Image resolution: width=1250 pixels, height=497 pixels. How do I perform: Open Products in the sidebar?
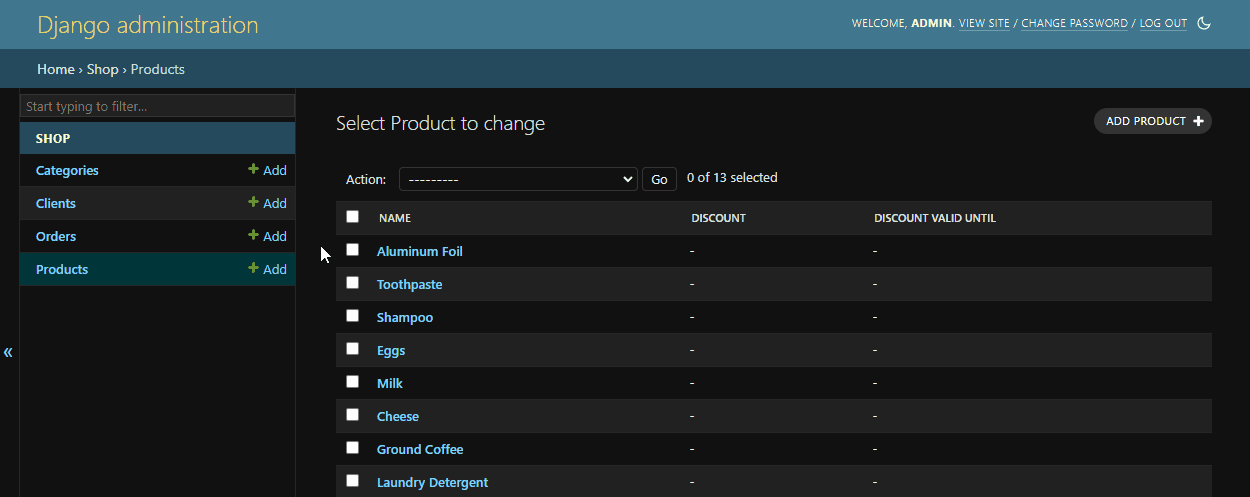(62, 270)
